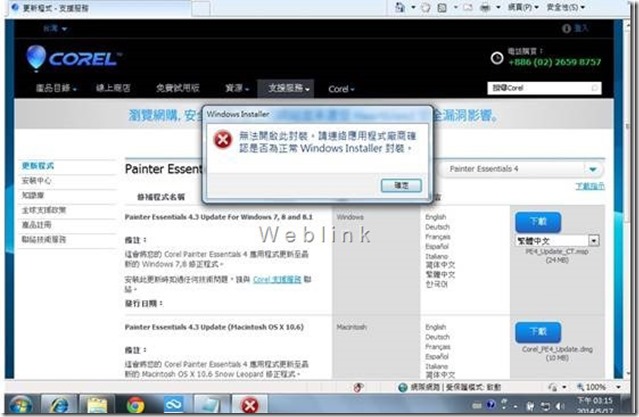Open 安裝中心 in the left sidebar
639x417 pixels.
click(37, 181)
